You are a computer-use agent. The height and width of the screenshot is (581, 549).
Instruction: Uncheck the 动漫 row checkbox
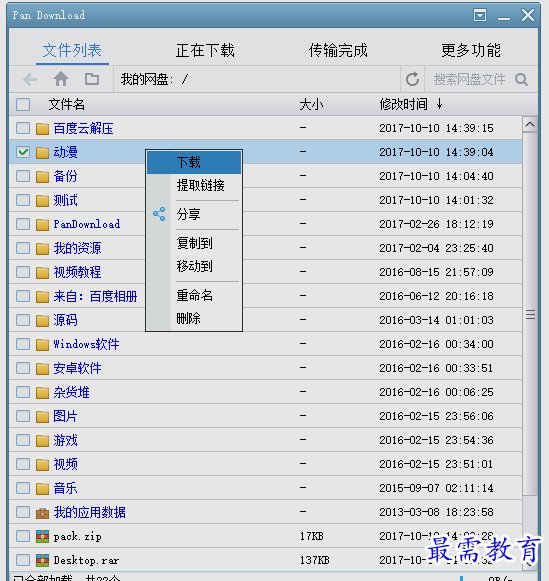click(x=23, y=152)
